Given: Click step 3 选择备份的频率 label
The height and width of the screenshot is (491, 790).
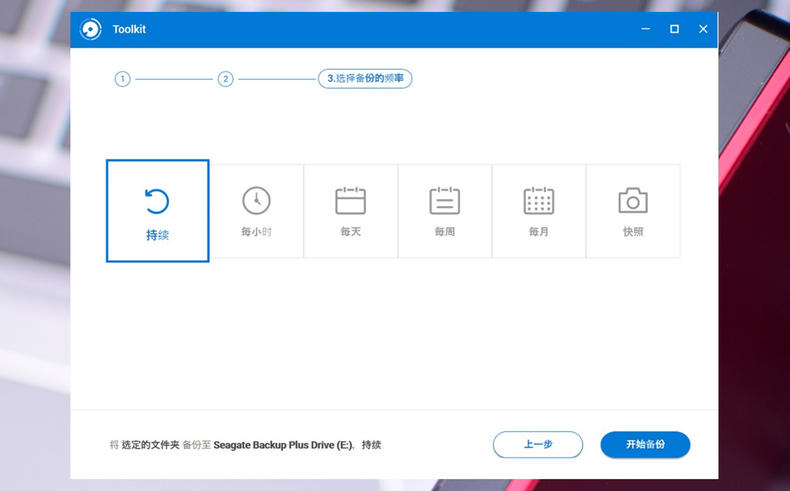Looking at the screenshot, I should point(365,79).
